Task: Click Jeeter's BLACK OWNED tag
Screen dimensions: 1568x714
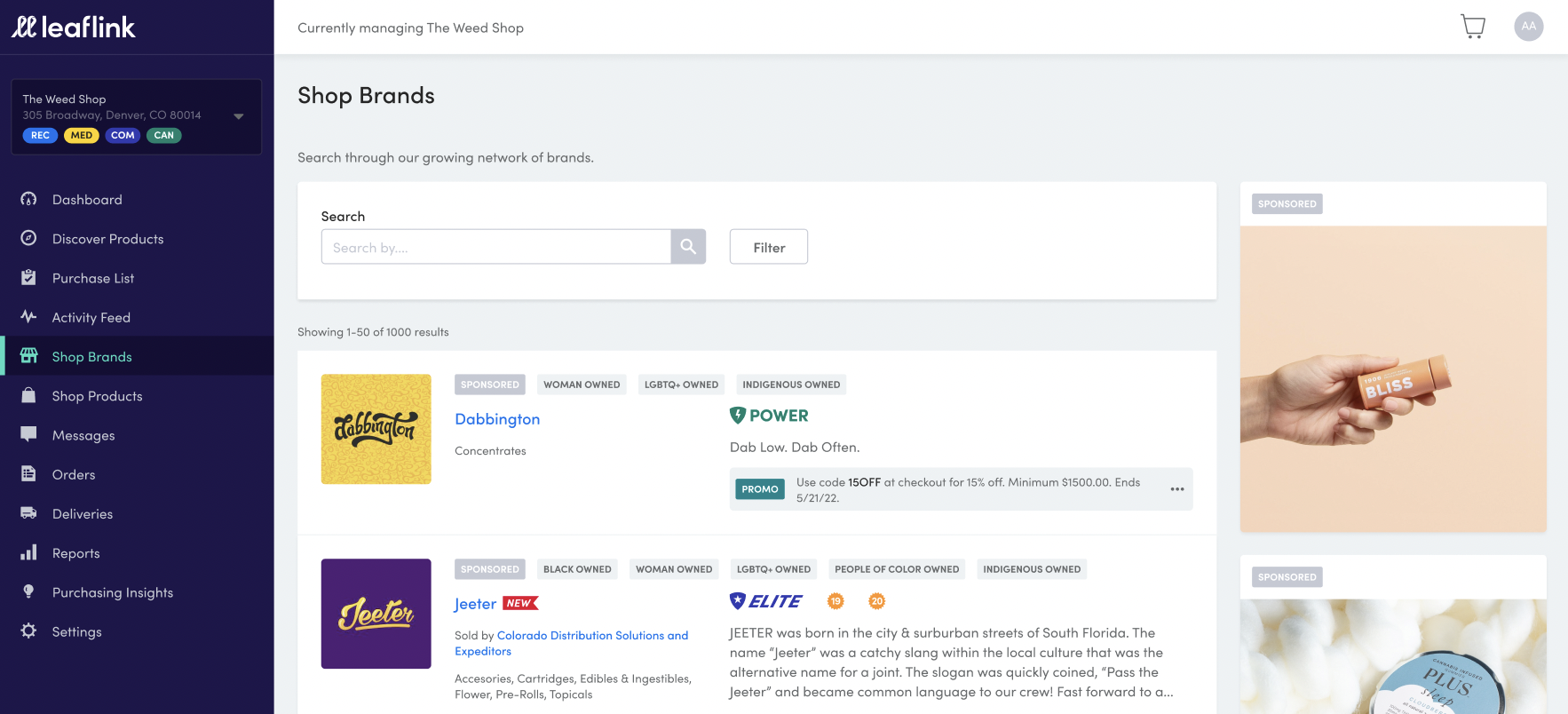Action: (x=577, y=569)
